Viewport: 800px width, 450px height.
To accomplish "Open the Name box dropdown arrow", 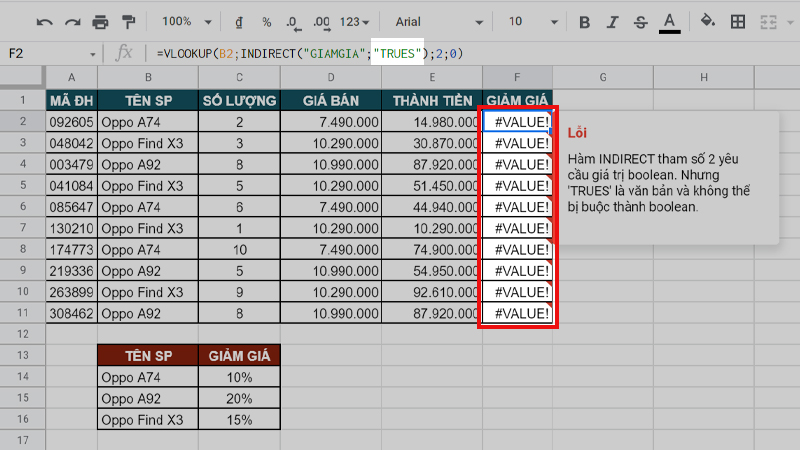I will tap(92, 54).
